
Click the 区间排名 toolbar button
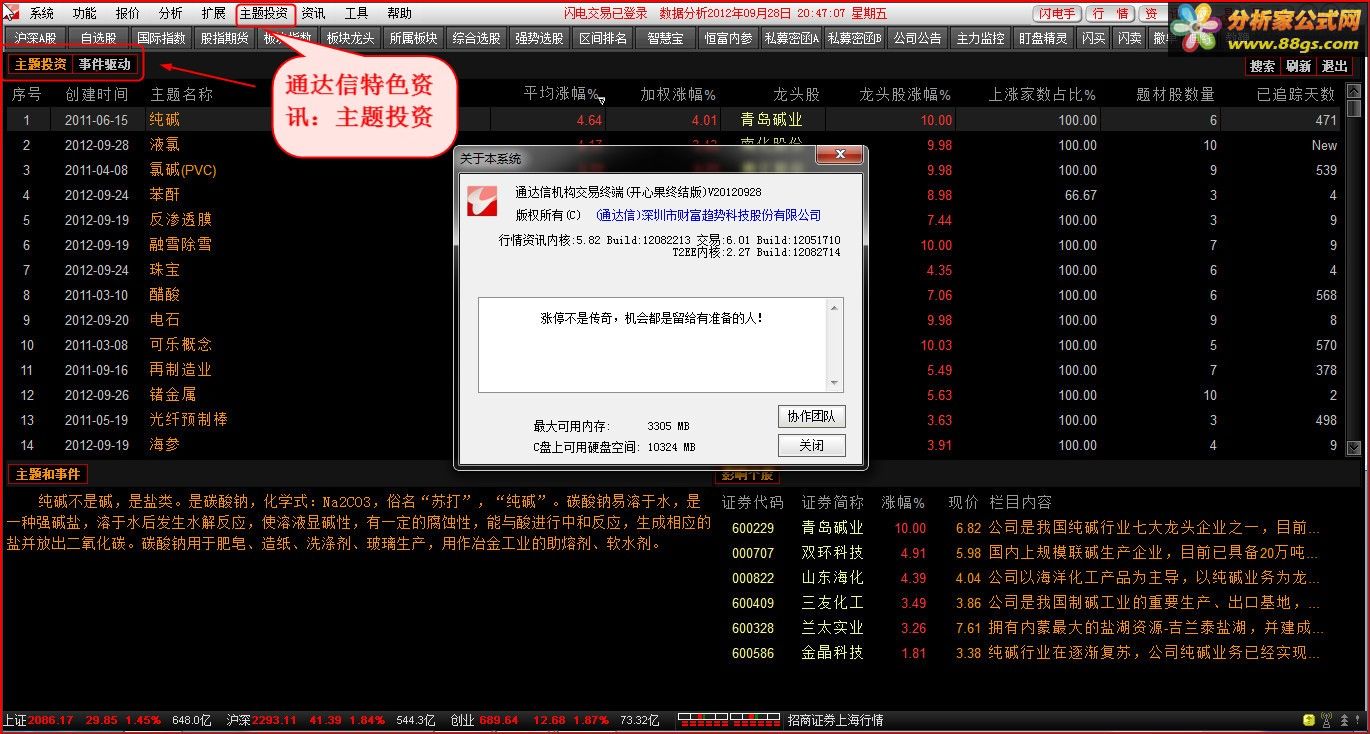[x=603, y=38]
